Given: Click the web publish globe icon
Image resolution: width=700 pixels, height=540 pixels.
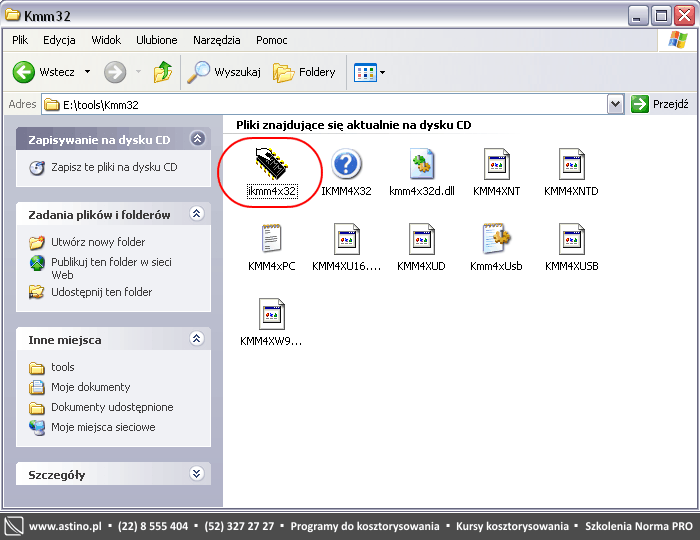Looking at the screenshot, I should pyautogui.click(x=37, y=263).
